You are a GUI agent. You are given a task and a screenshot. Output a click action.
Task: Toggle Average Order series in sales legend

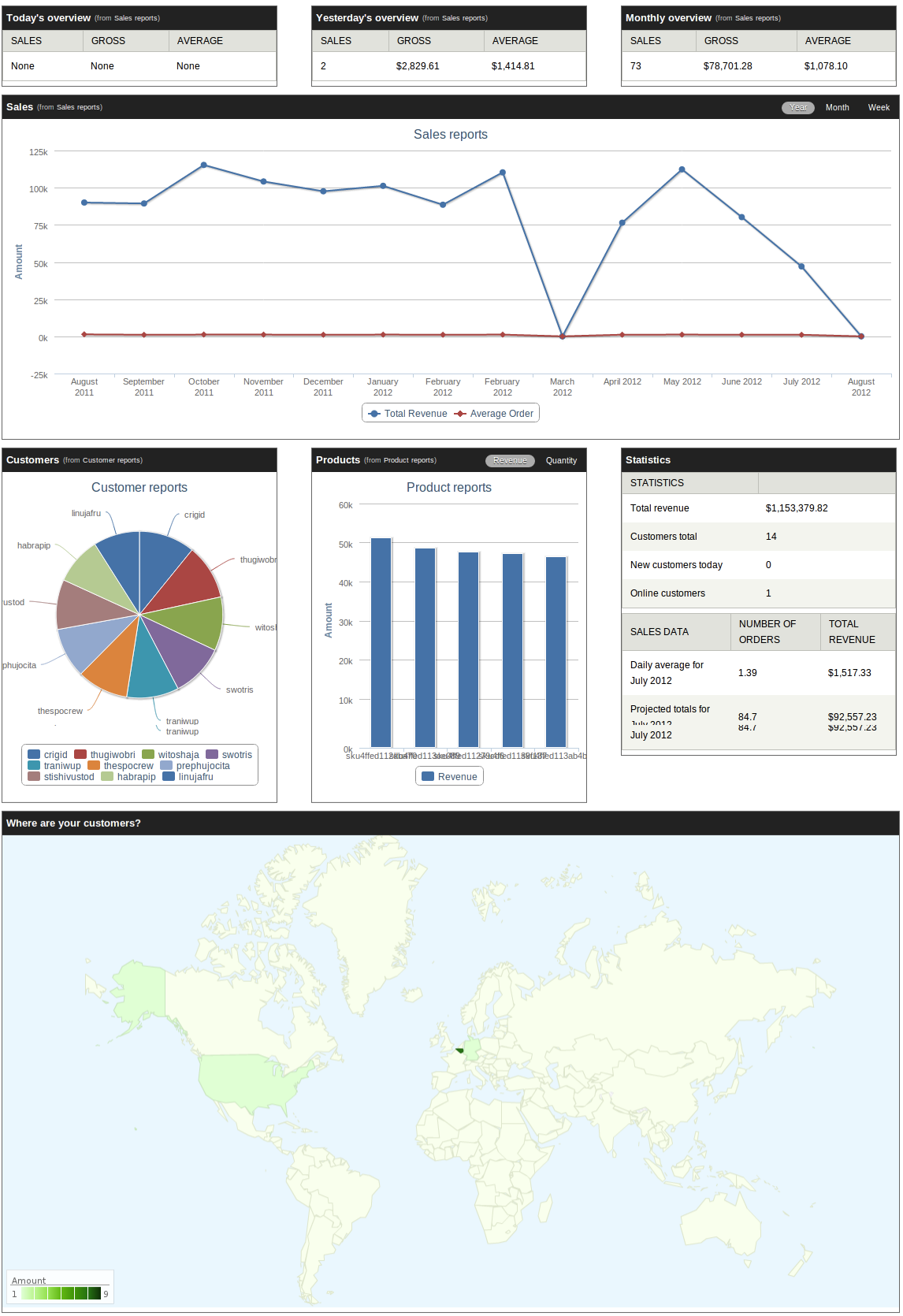click(x=494, y=414)
